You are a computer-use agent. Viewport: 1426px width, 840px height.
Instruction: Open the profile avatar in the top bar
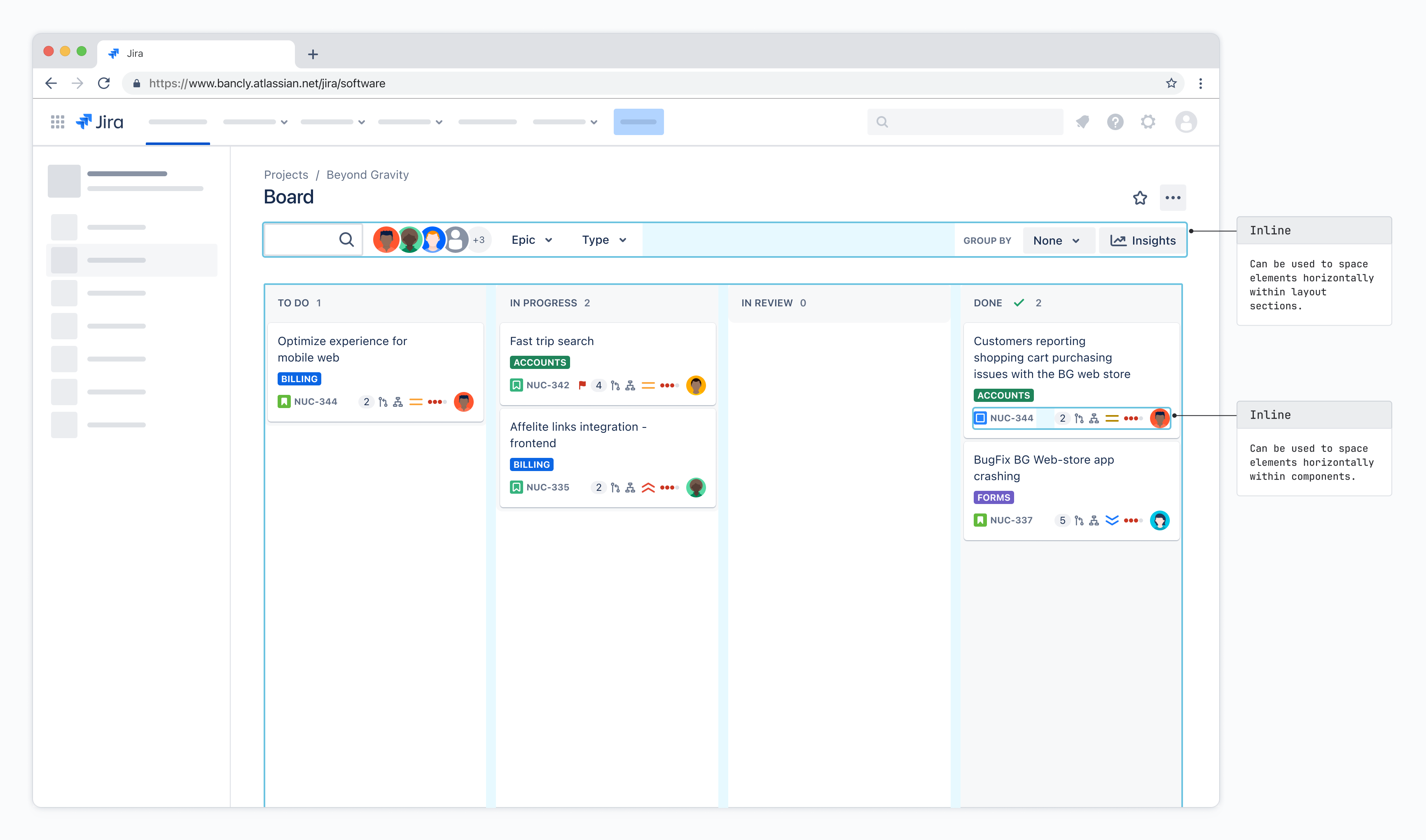pos(1186,122)
